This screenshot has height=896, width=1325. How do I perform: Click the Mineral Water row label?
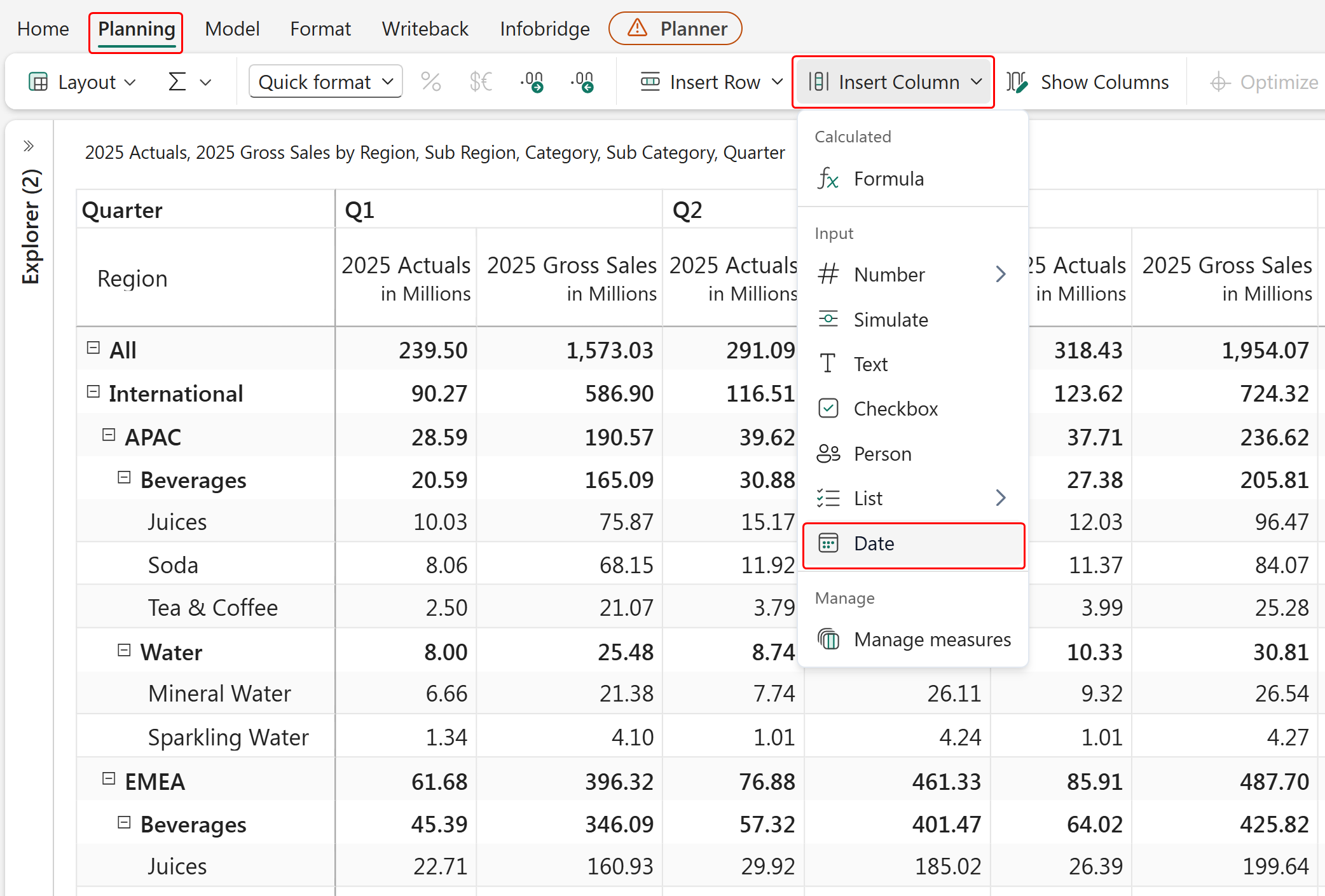pyautogui.click(x=219, y=693)
